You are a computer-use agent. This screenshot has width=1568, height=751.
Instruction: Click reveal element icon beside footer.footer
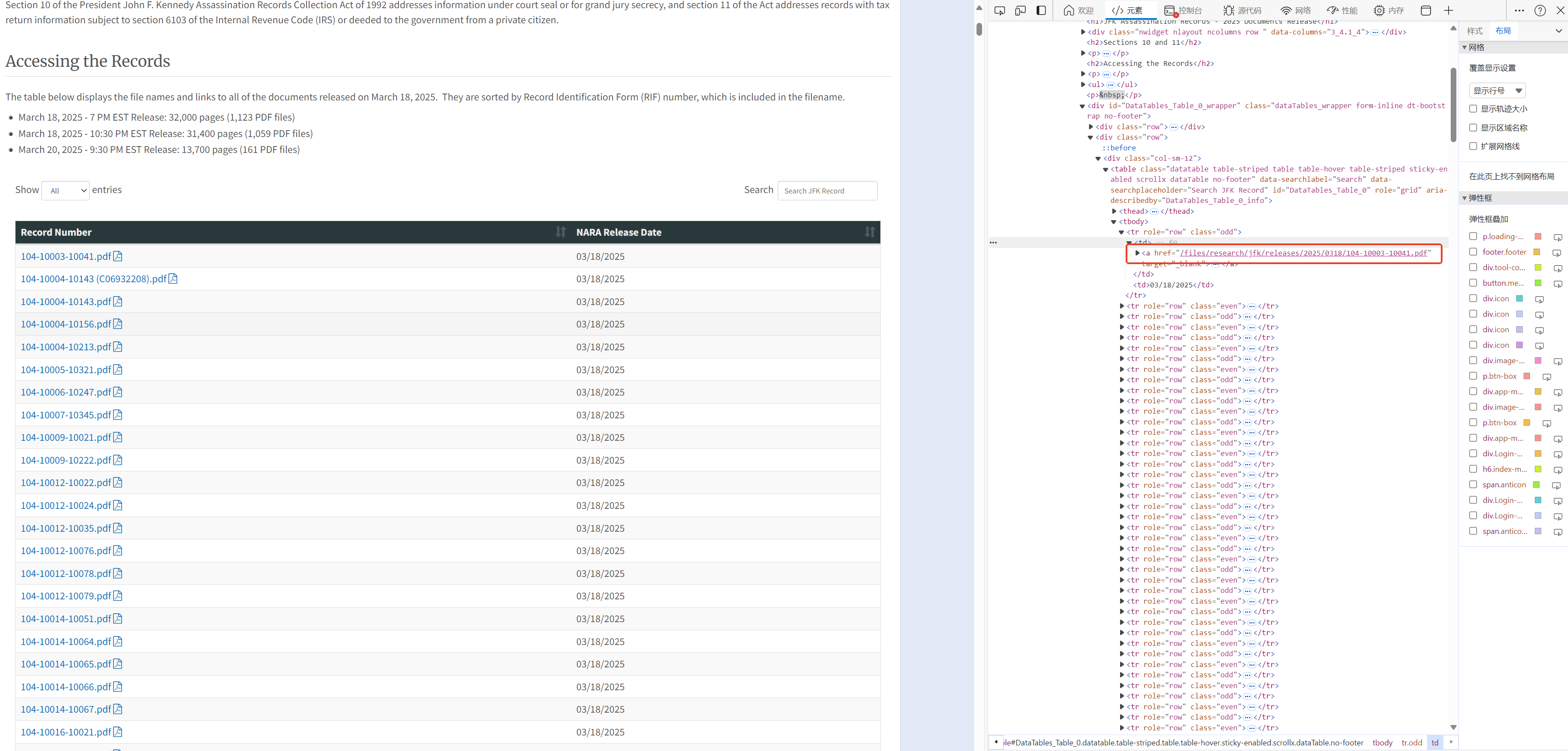[x=1556, y=252]
